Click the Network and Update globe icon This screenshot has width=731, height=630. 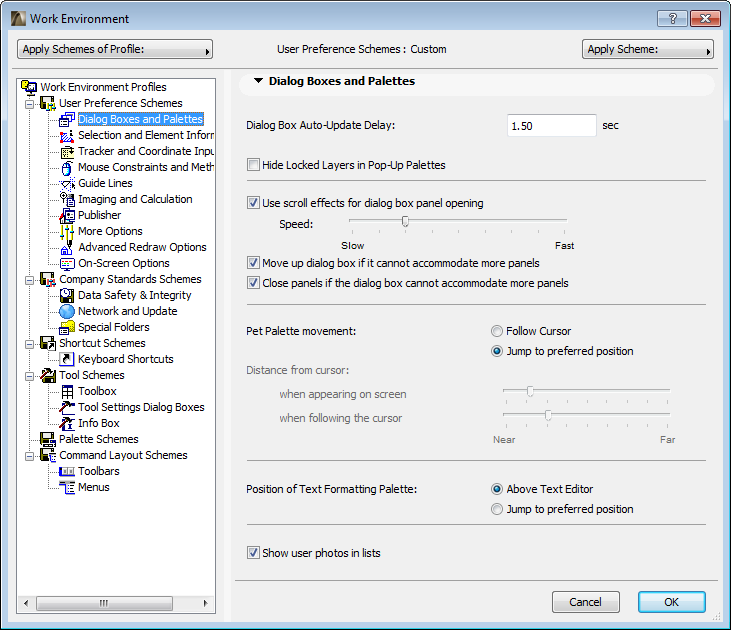tap(67, 311)
